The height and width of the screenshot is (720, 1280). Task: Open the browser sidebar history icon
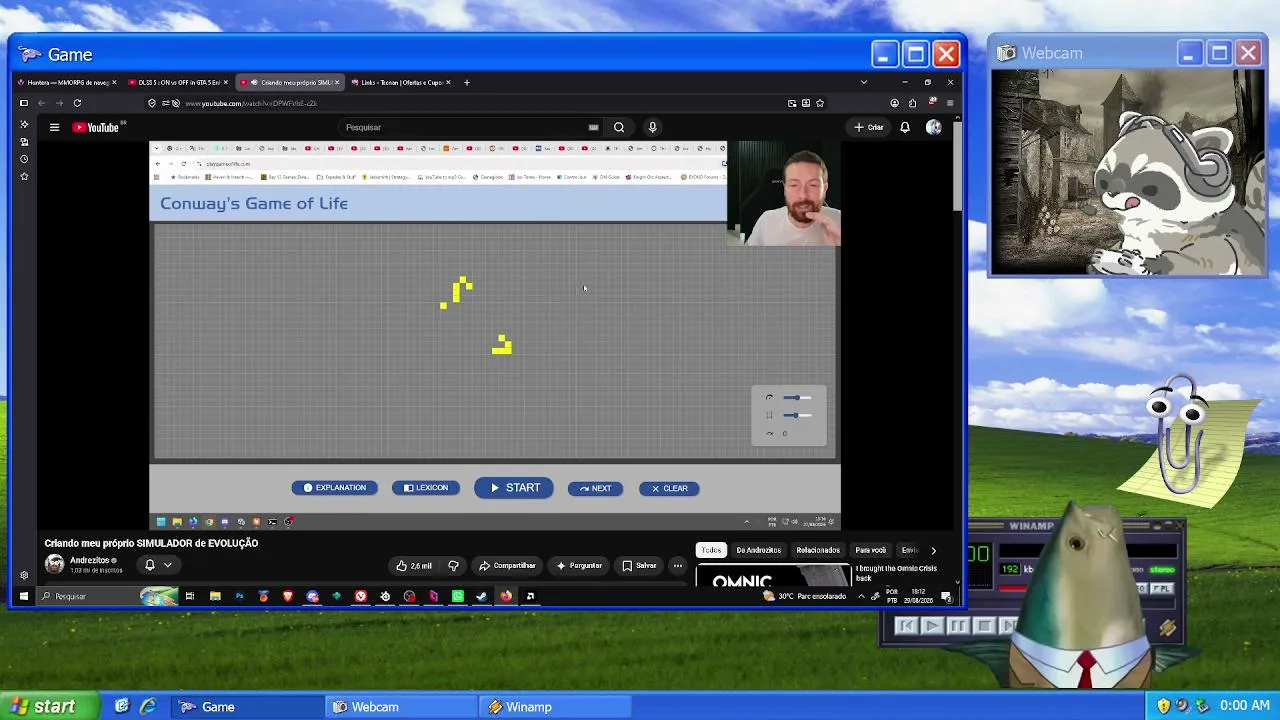coord(24,159)
